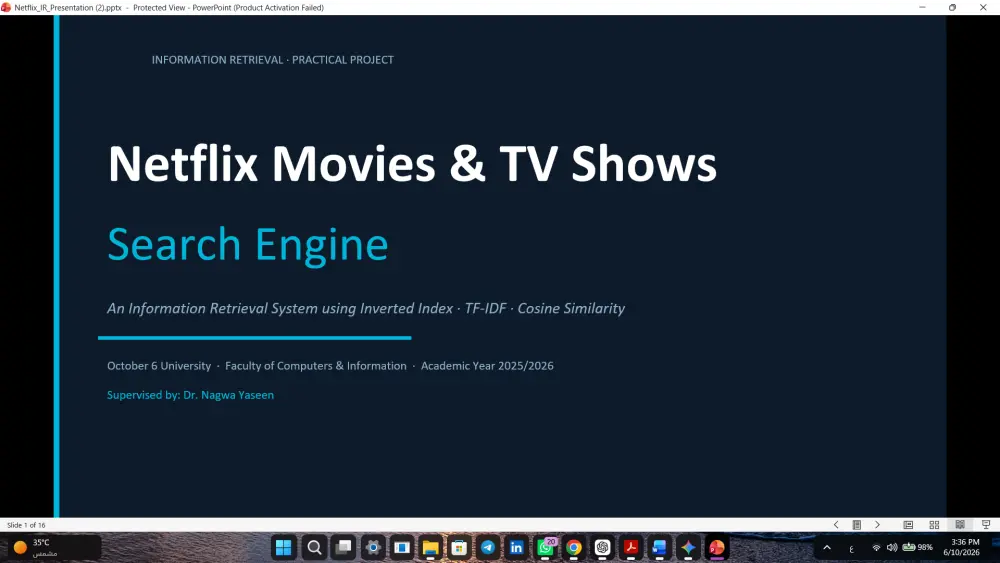The width and height of the screenshot is (1000, 563).
Task: Close the PowerPoint window
Action: 983,7
